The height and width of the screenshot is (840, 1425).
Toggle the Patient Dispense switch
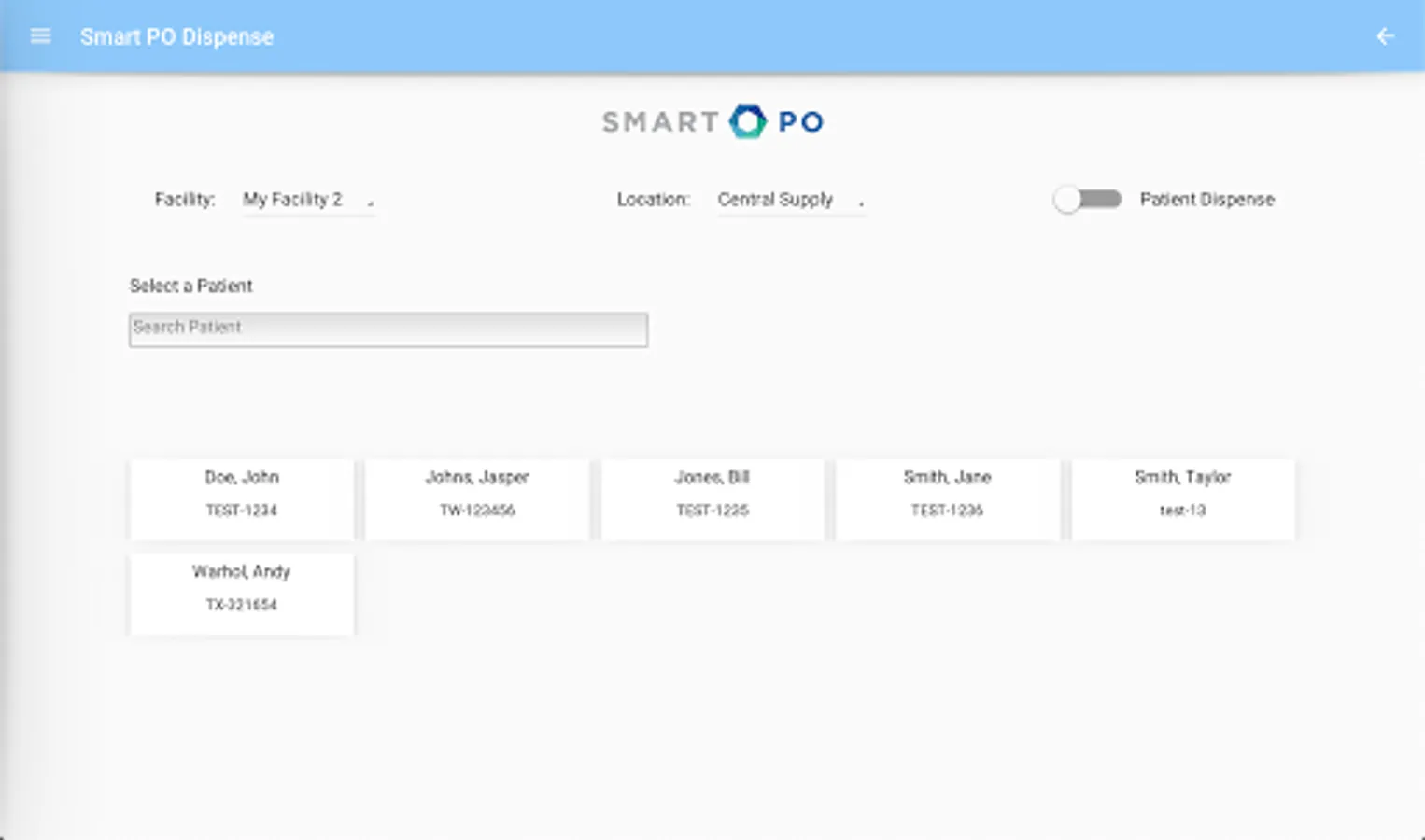pos(1087,199)
